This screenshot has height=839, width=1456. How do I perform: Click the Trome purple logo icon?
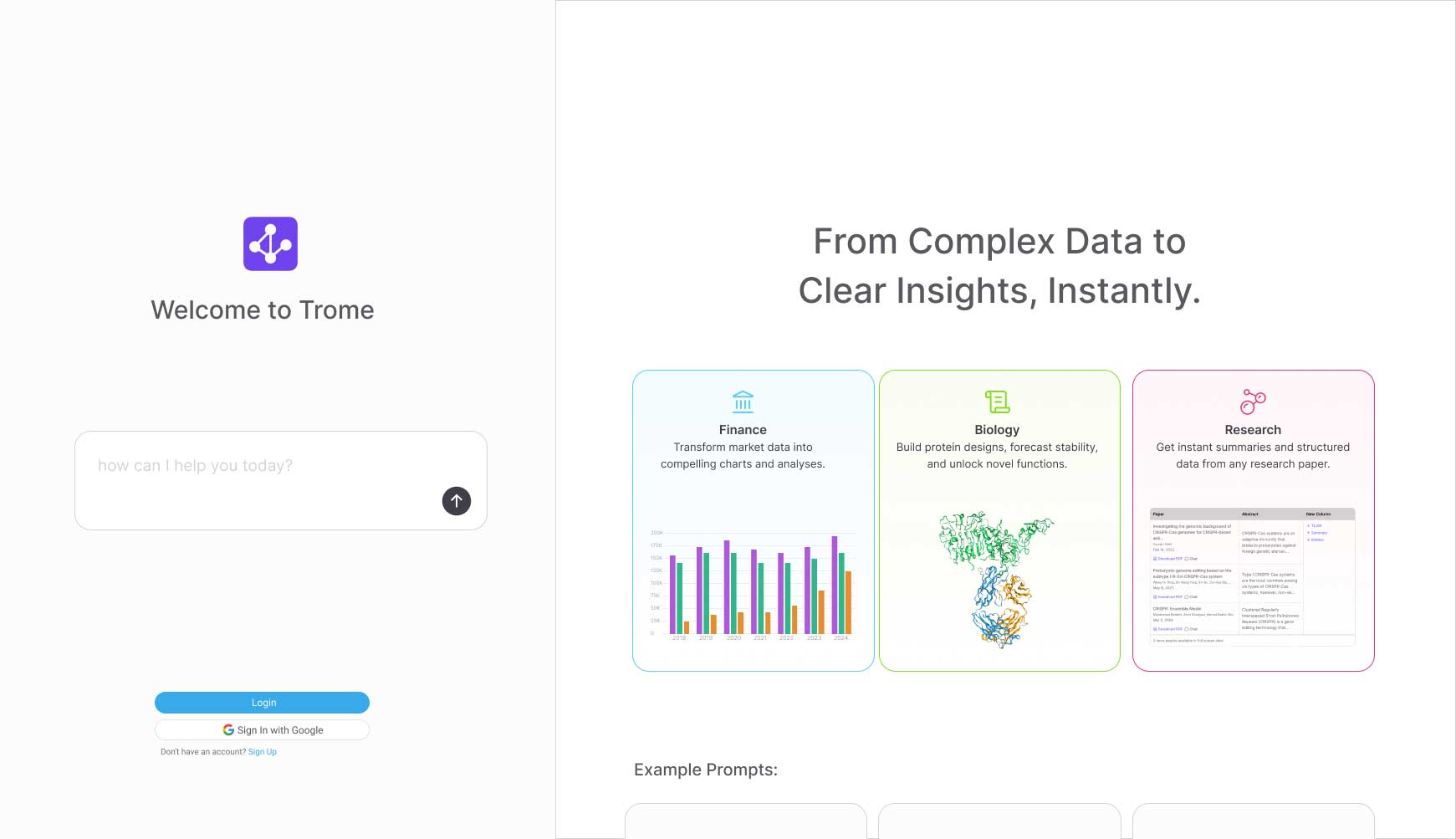(270, 243)
